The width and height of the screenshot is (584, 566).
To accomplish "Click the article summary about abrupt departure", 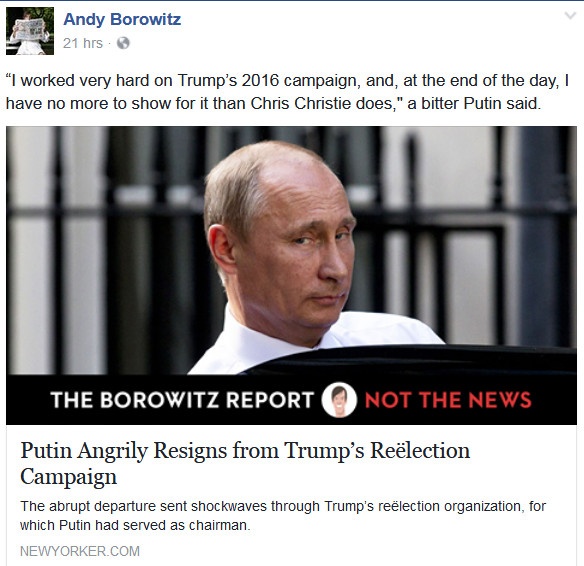I will tap(283, 516).
